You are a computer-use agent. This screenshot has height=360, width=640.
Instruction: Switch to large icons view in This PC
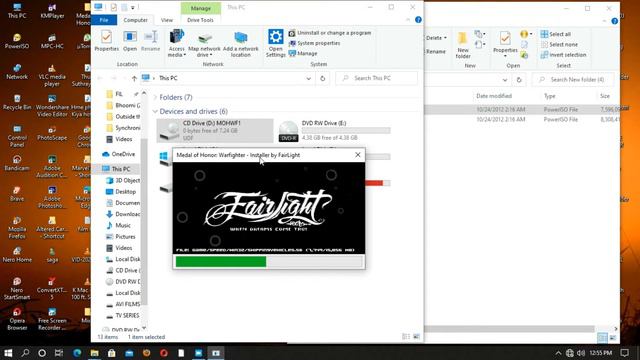[x=416, y=337]
